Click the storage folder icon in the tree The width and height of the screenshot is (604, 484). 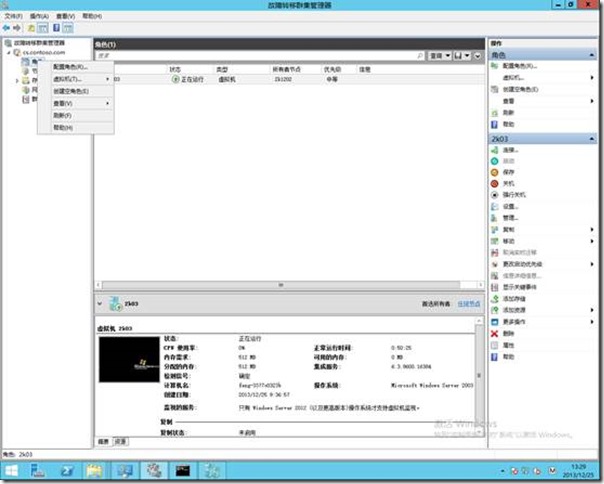pyautogui.click(x=25, y=81)
